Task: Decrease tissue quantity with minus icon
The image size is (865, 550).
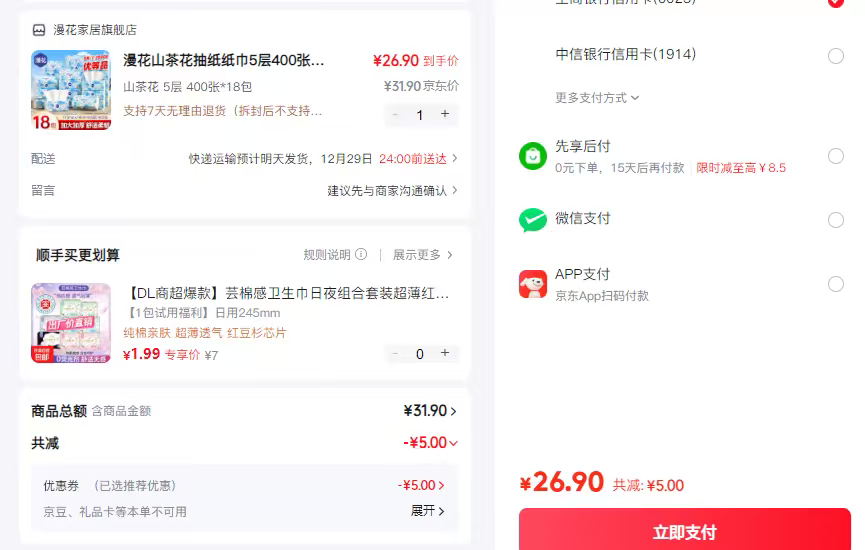Action: pyautogui.click(x=396, y=115)
